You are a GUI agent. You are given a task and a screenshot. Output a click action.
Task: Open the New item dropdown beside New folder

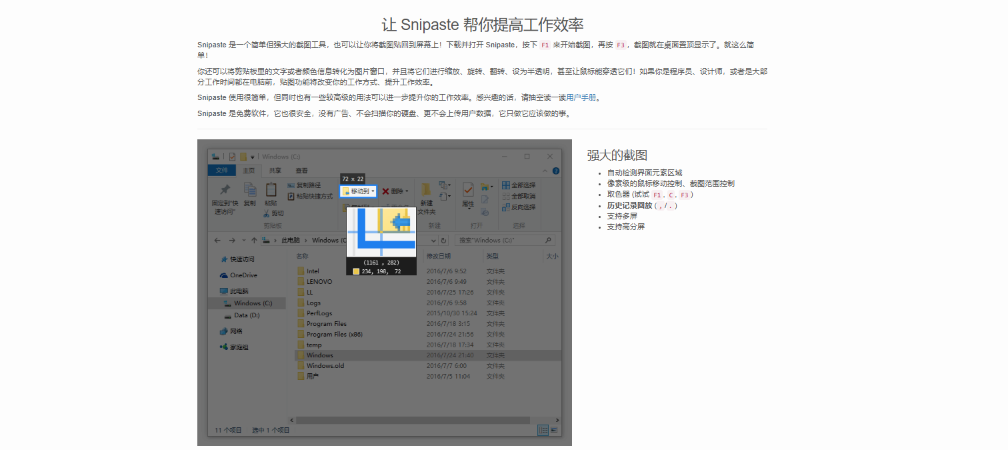tap(444, 186)
